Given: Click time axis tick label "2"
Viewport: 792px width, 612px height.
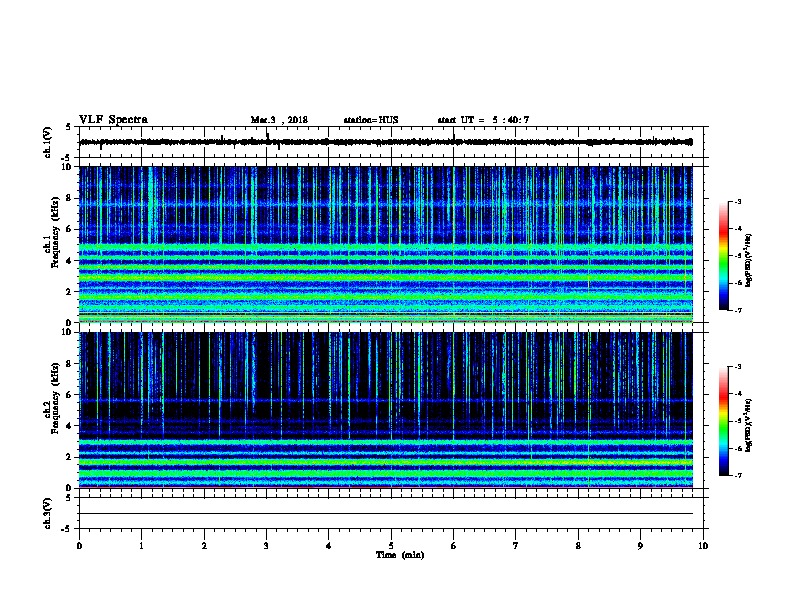Looking at the screenshot, I should (204, 546).
